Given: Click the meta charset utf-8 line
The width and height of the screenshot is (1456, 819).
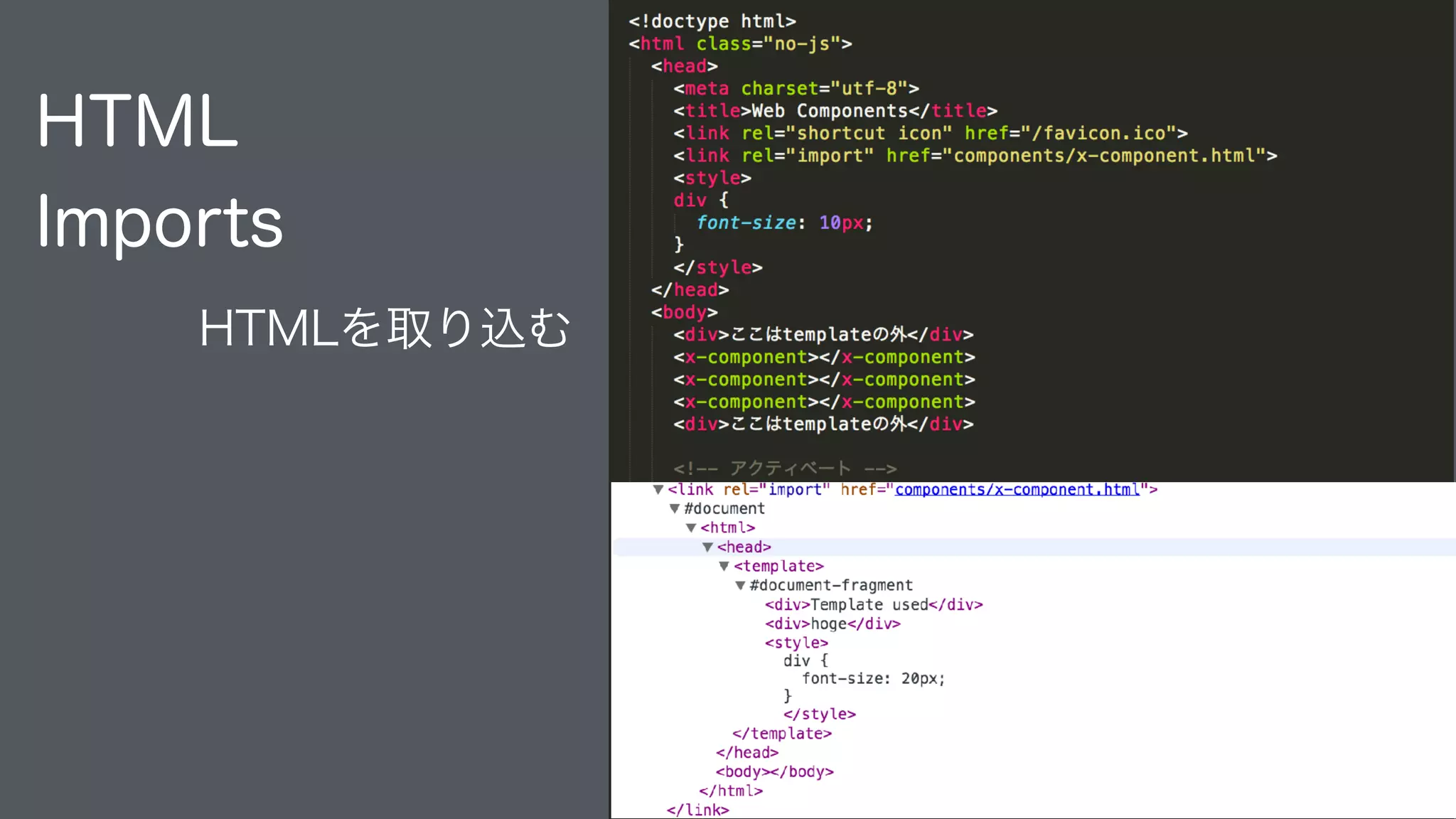Looking at the screenshot, I should tap(796, 89).
